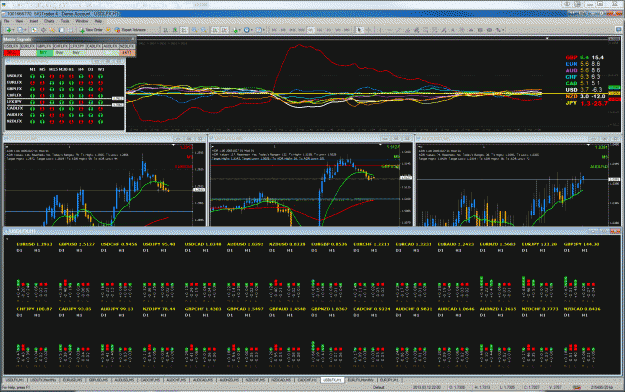Switch chart to line chart type
The height and width of the screenshot is (392, 625).
[184, 30]
